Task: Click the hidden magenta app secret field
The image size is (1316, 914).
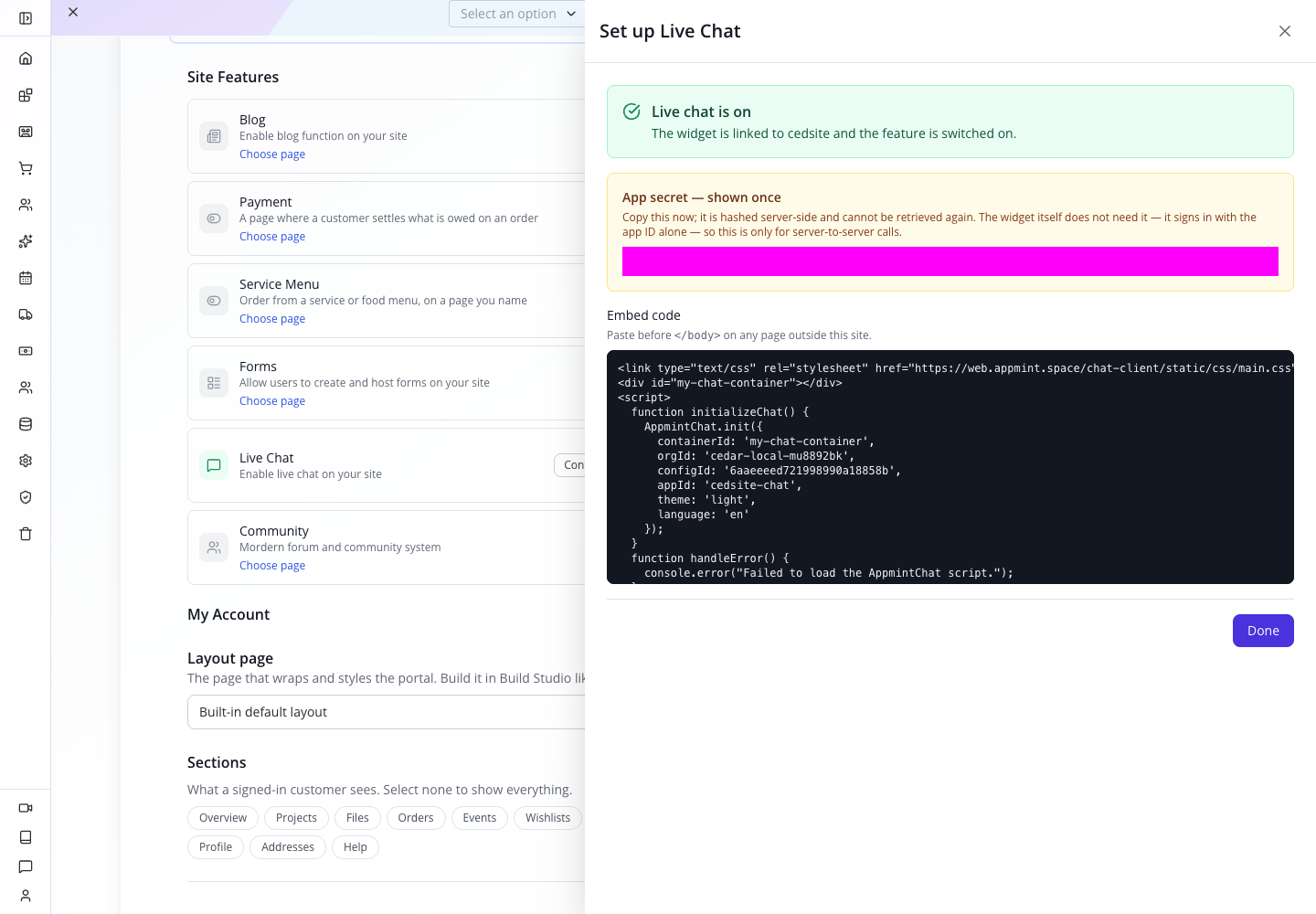Action: [x=950, y=261]
